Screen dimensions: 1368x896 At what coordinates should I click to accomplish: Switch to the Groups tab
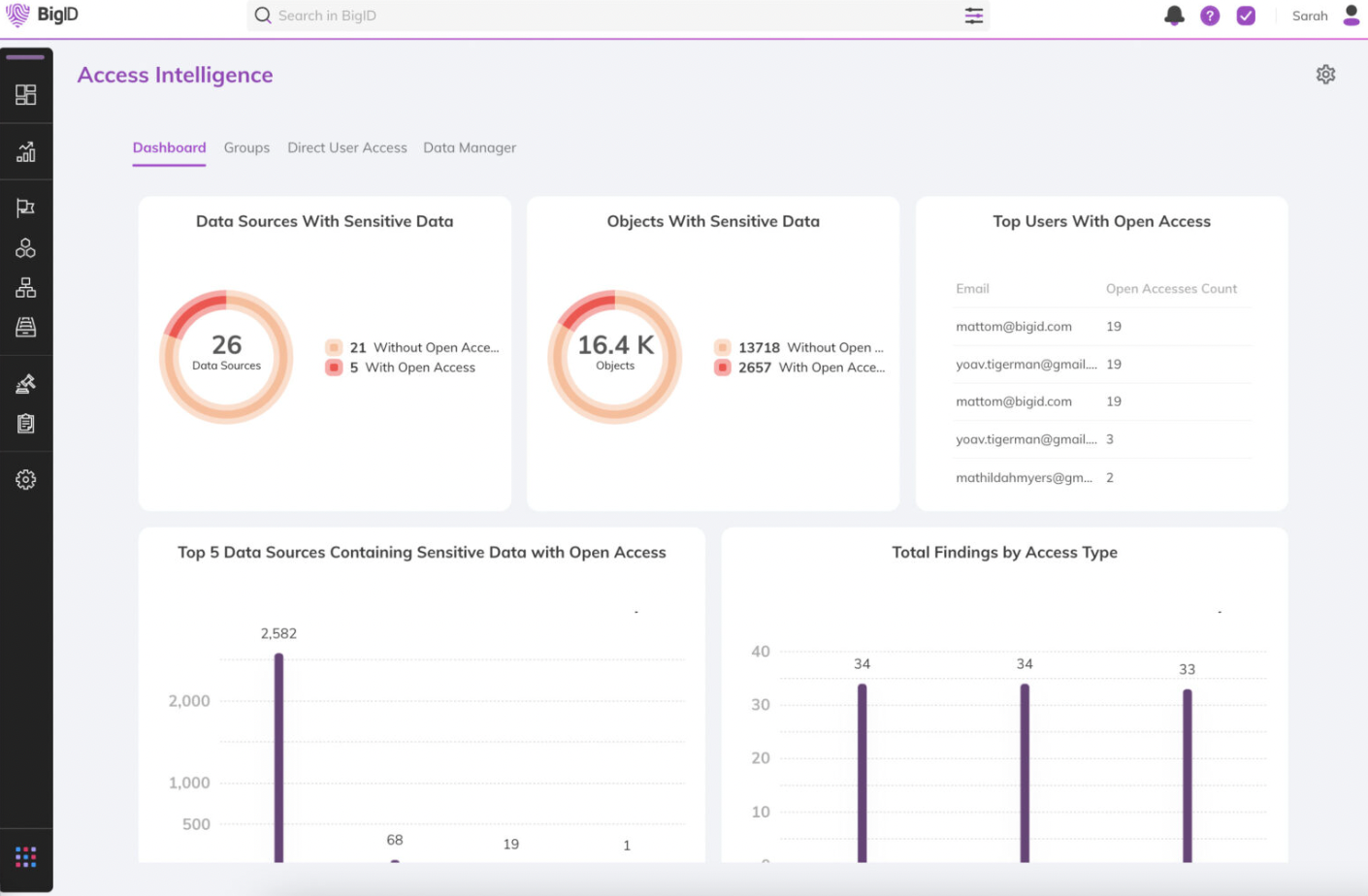tap(246, 147)
